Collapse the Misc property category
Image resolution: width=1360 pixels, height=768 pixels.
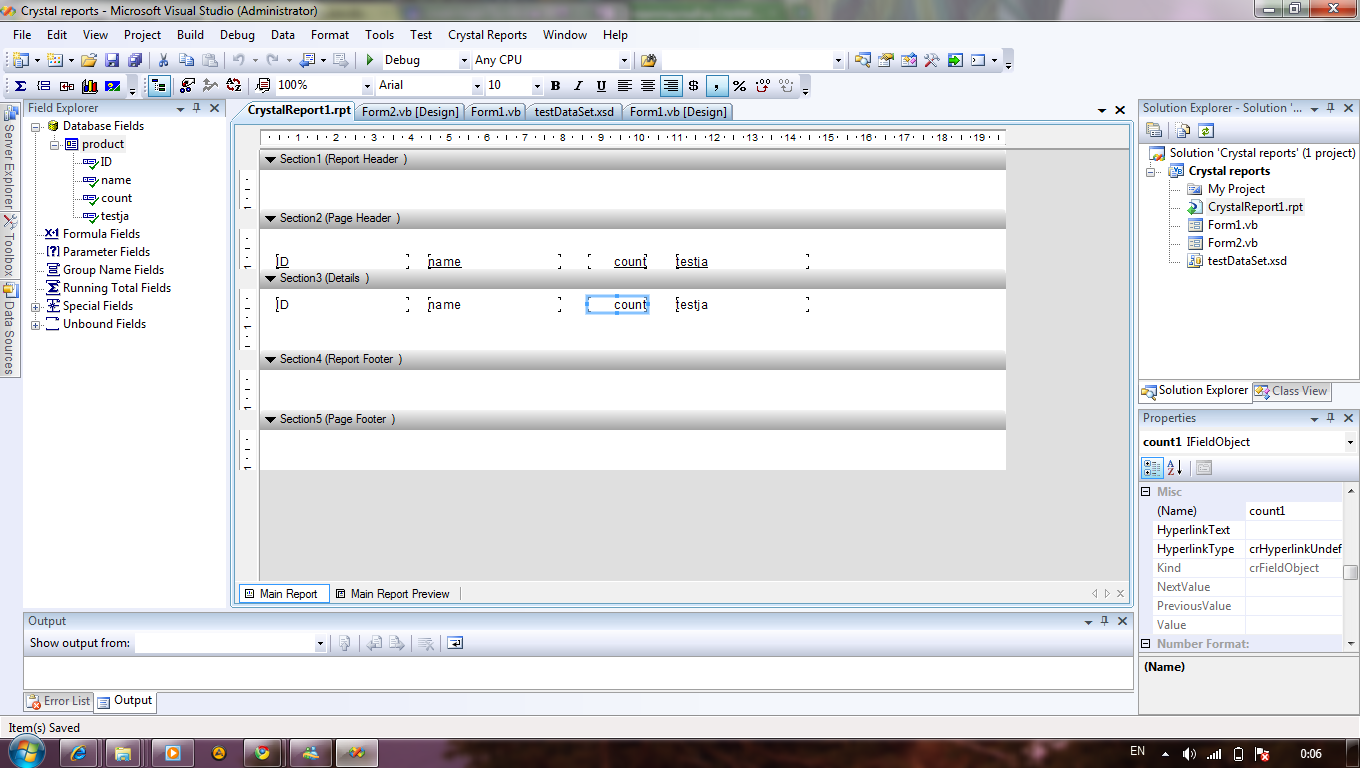1147,492
